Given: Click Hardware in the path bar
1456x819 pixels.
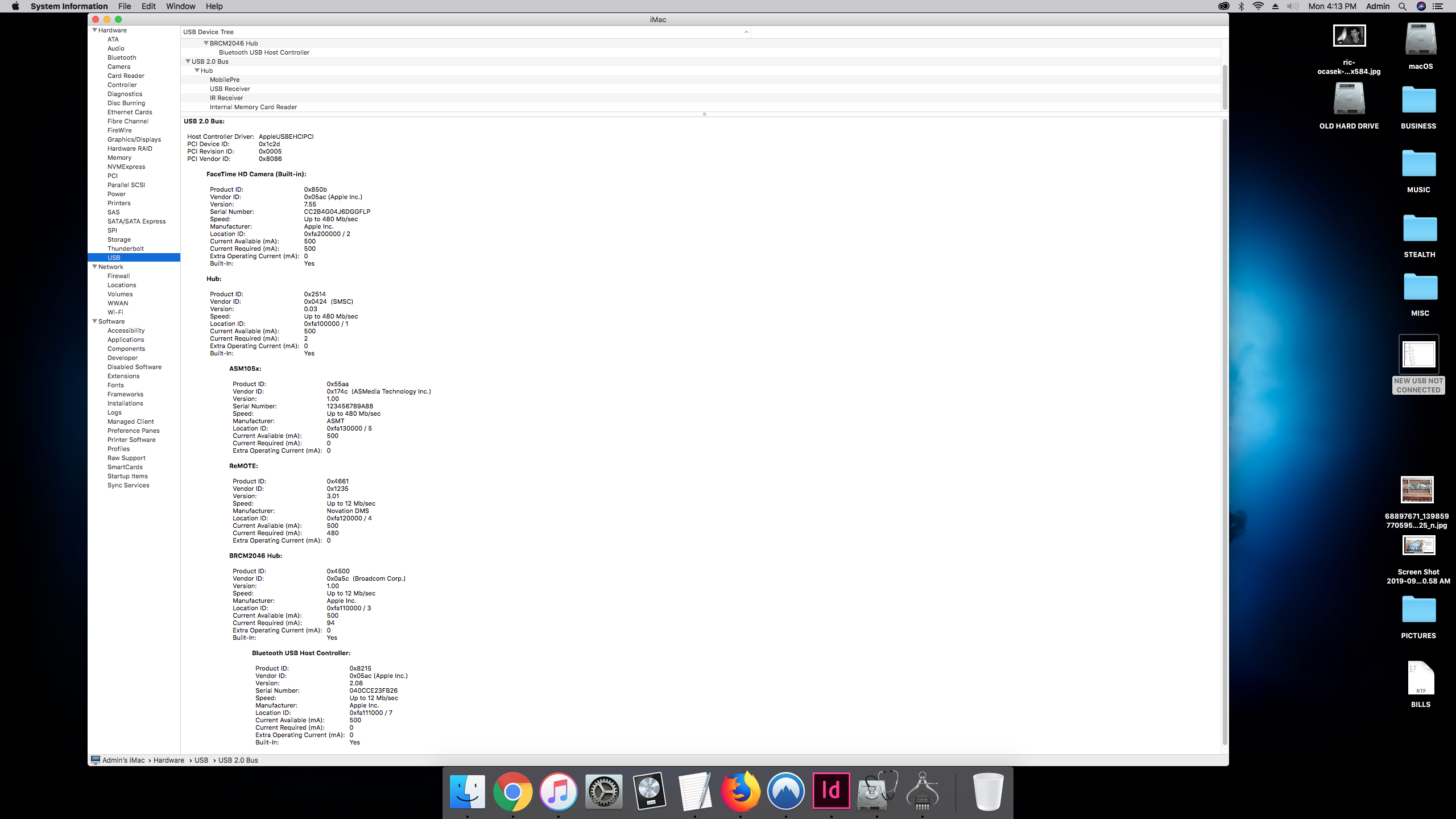Looking at the screenshot, I should coord(168,760).
